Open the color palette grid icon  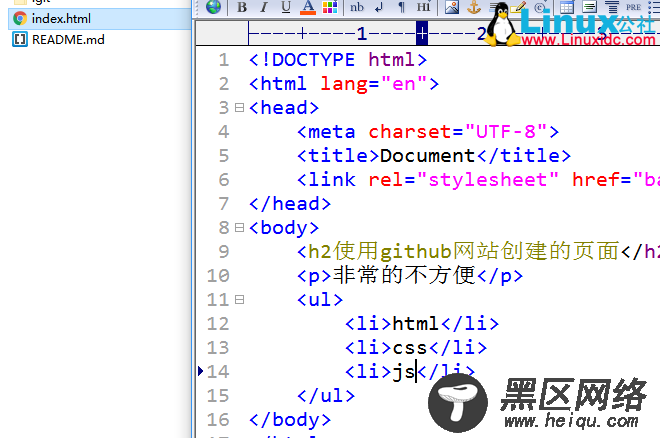coord(330,7)
